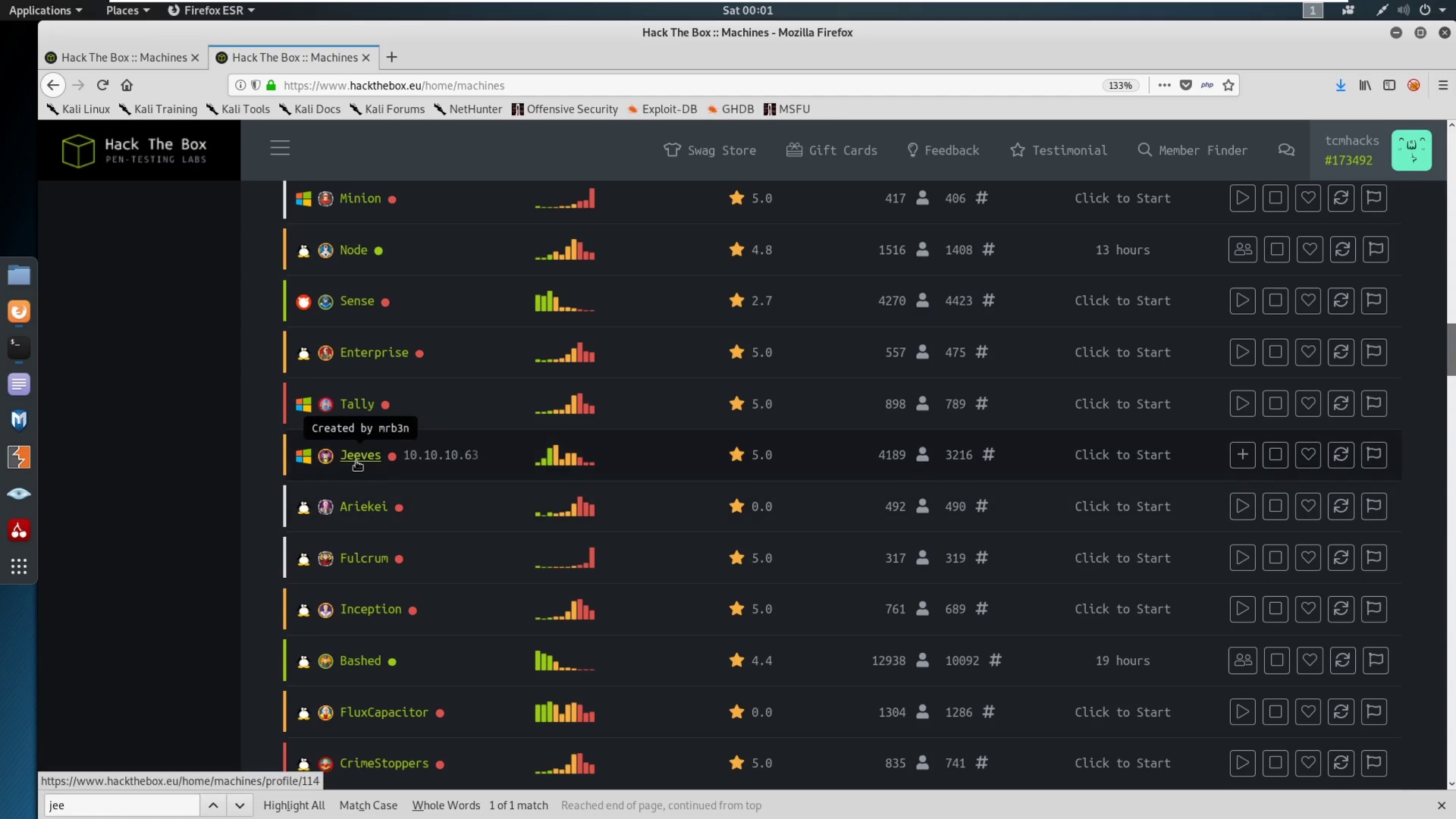Close the find bar with the X
The height and width of the screenshot is (819, 1456).
(x=1442, y=805)
